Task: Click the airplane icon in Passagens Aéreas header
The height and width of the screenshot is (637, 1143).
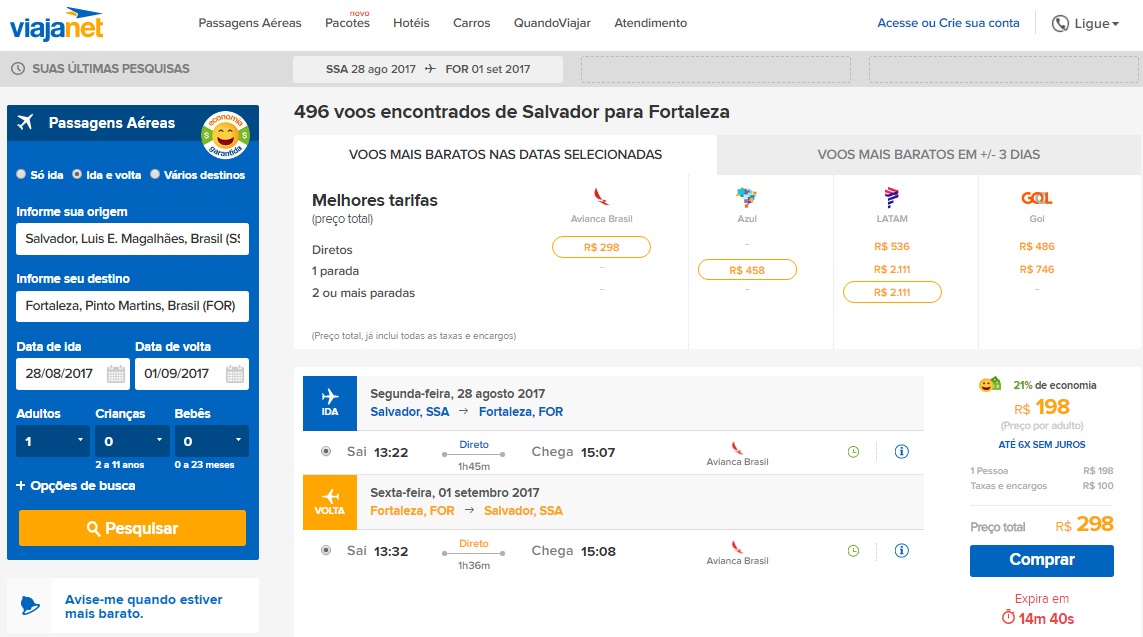Action: [26, 122]
